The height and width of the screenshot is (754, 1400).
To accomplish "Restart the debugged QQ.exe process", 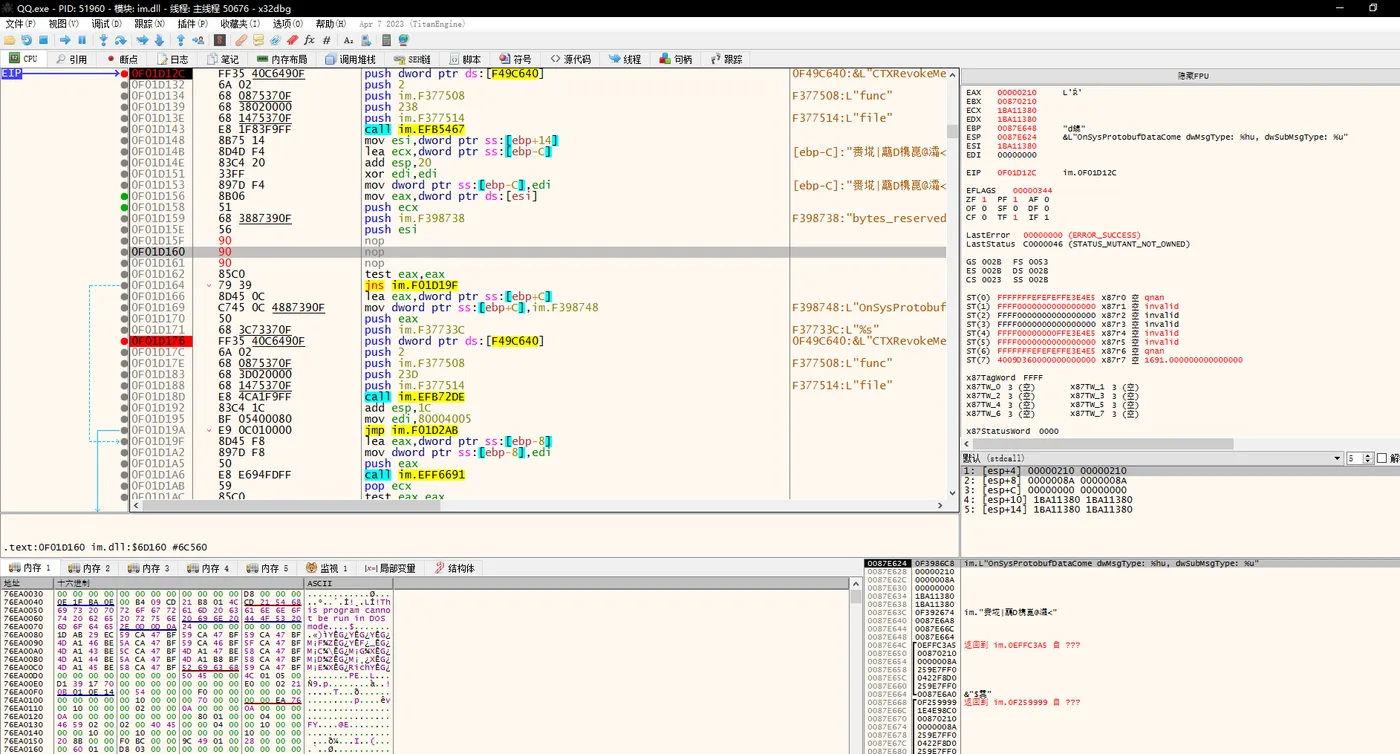I will tap(27, 41).
